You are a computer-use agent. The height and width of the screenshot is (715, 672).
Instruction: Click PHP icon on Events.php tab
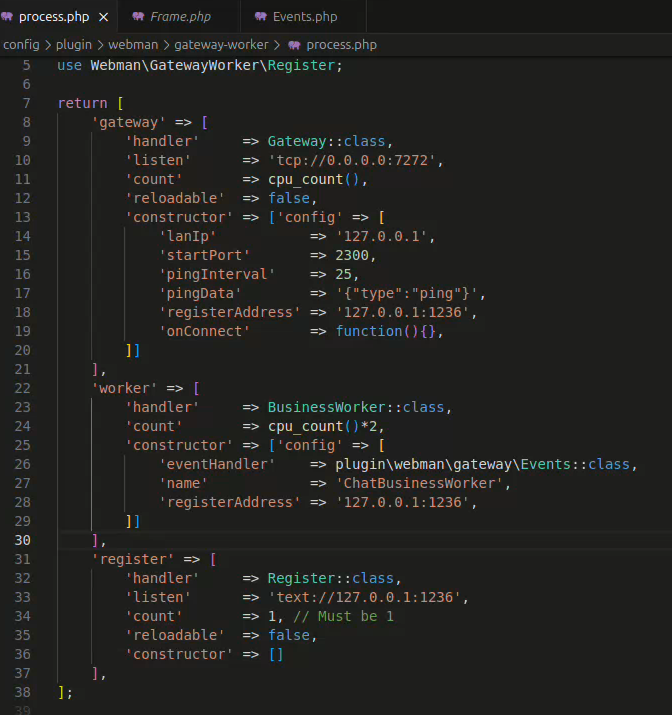point(261,17)
